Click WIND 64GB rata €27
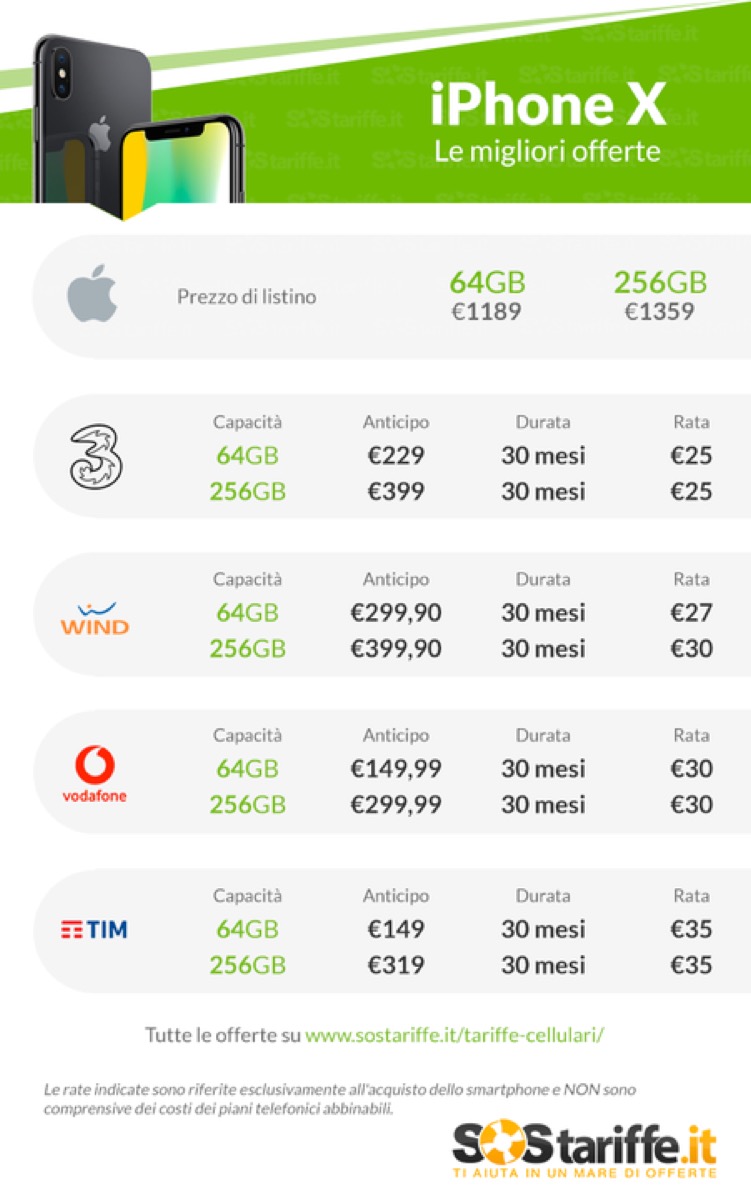 click(x=691, y=612)
